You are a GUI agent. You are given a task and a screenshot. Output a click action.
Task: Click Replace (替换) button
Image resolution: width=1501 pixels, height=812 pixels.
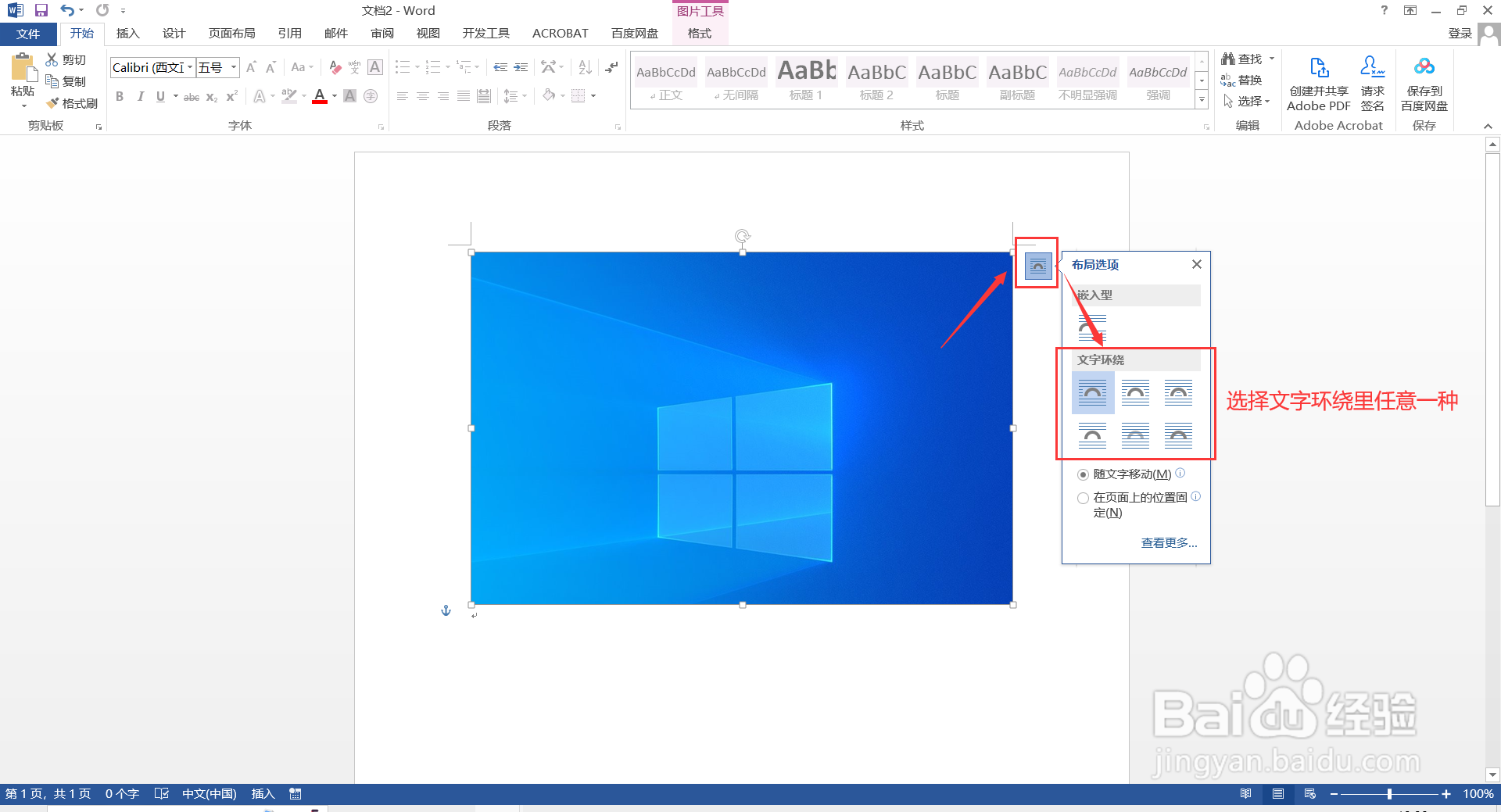pyautogui.click(x=1241, y=80)
